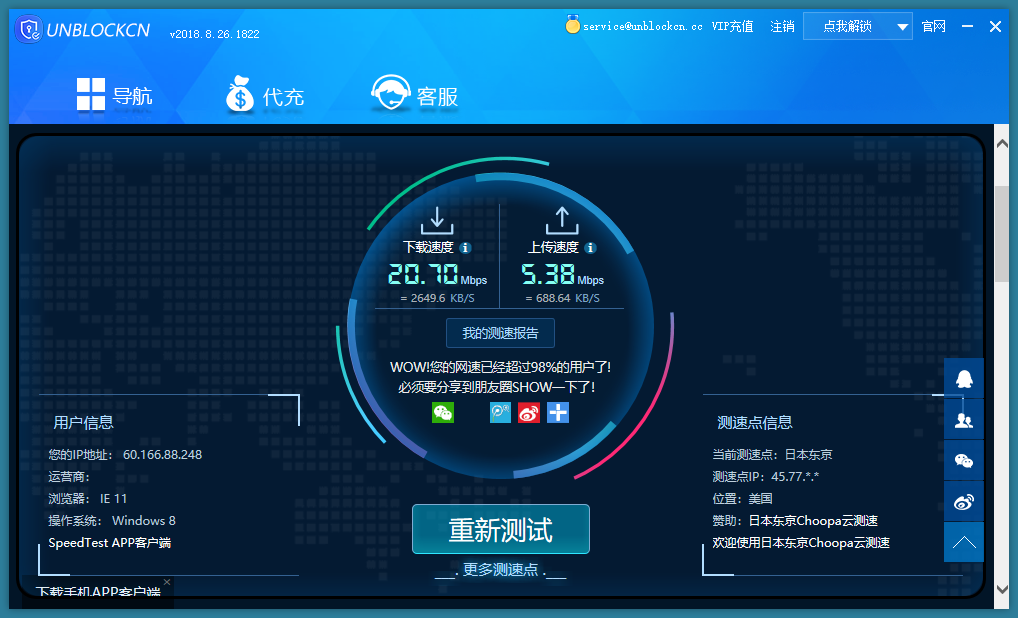Click the download speed info icon

(465, 247)
